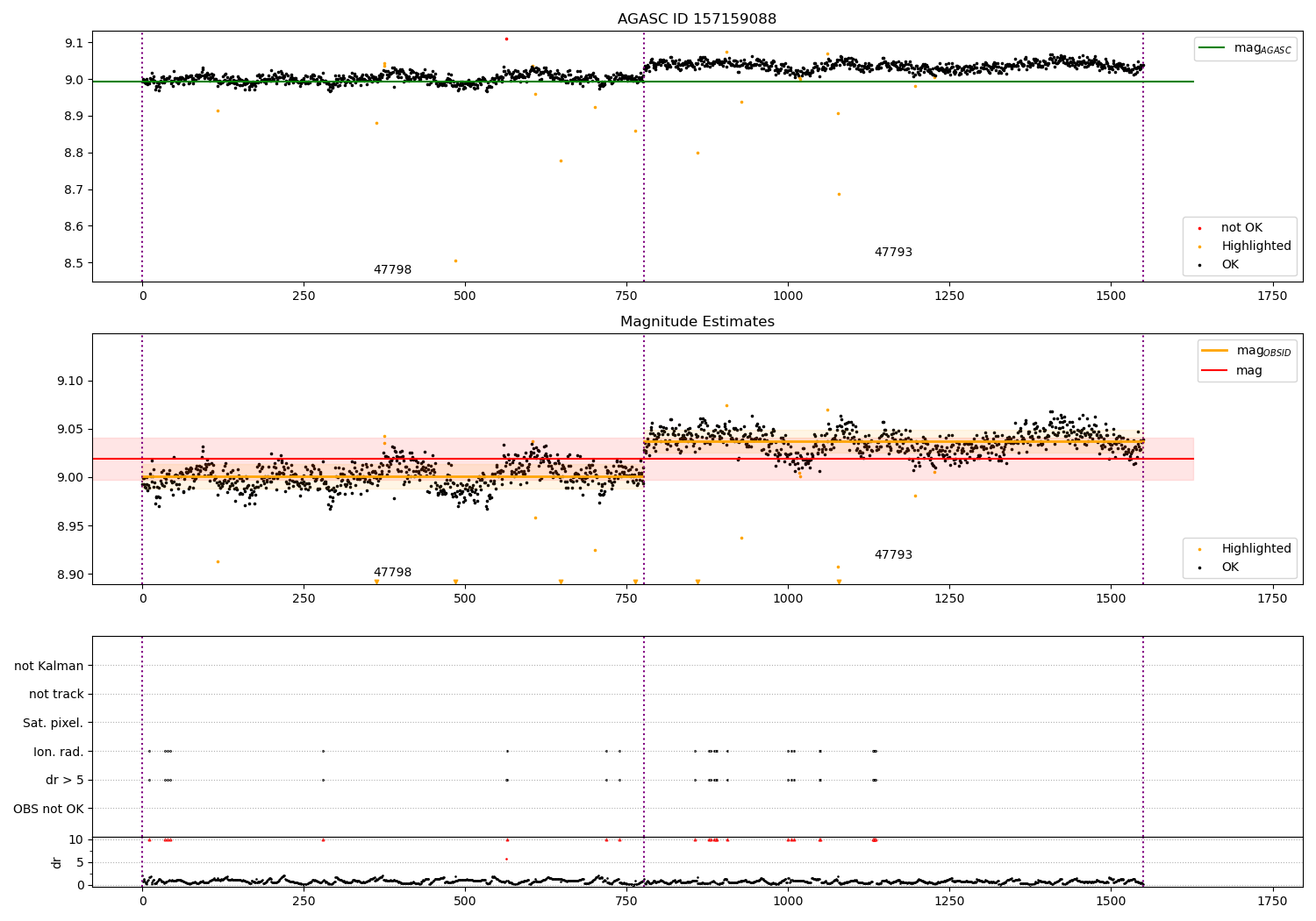This screenshot has width=1316, height=921.
Task: Click the orange mag OBSID legend swatch
Action: [1215, 351]
